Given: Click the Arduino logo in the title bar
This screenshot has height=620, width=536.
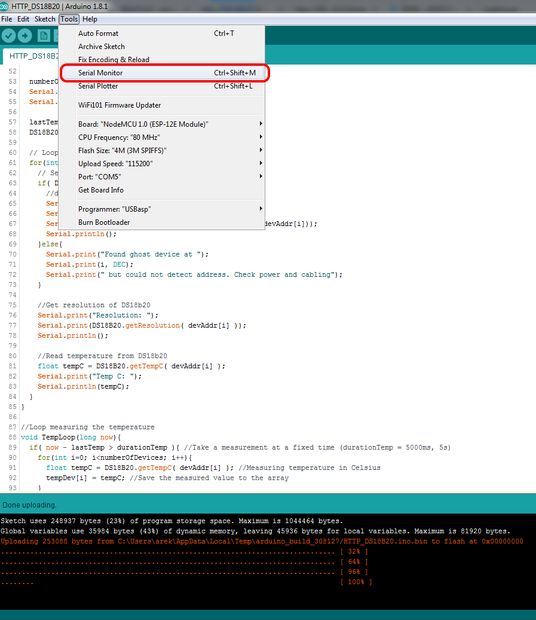Looking at the screenshot, I should (4, 6).
